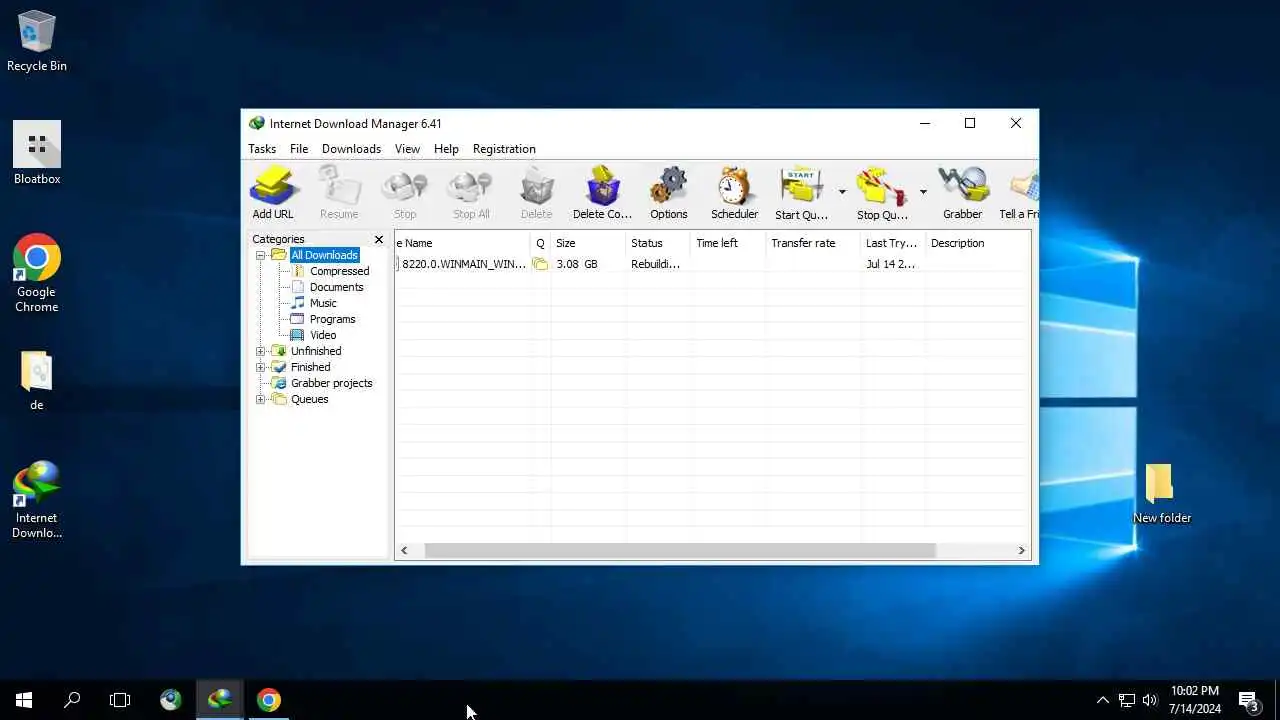Click the Stop All toolbar icon
The height and width of the screenshot is (720, 1280).
click(x=471, y=193)
